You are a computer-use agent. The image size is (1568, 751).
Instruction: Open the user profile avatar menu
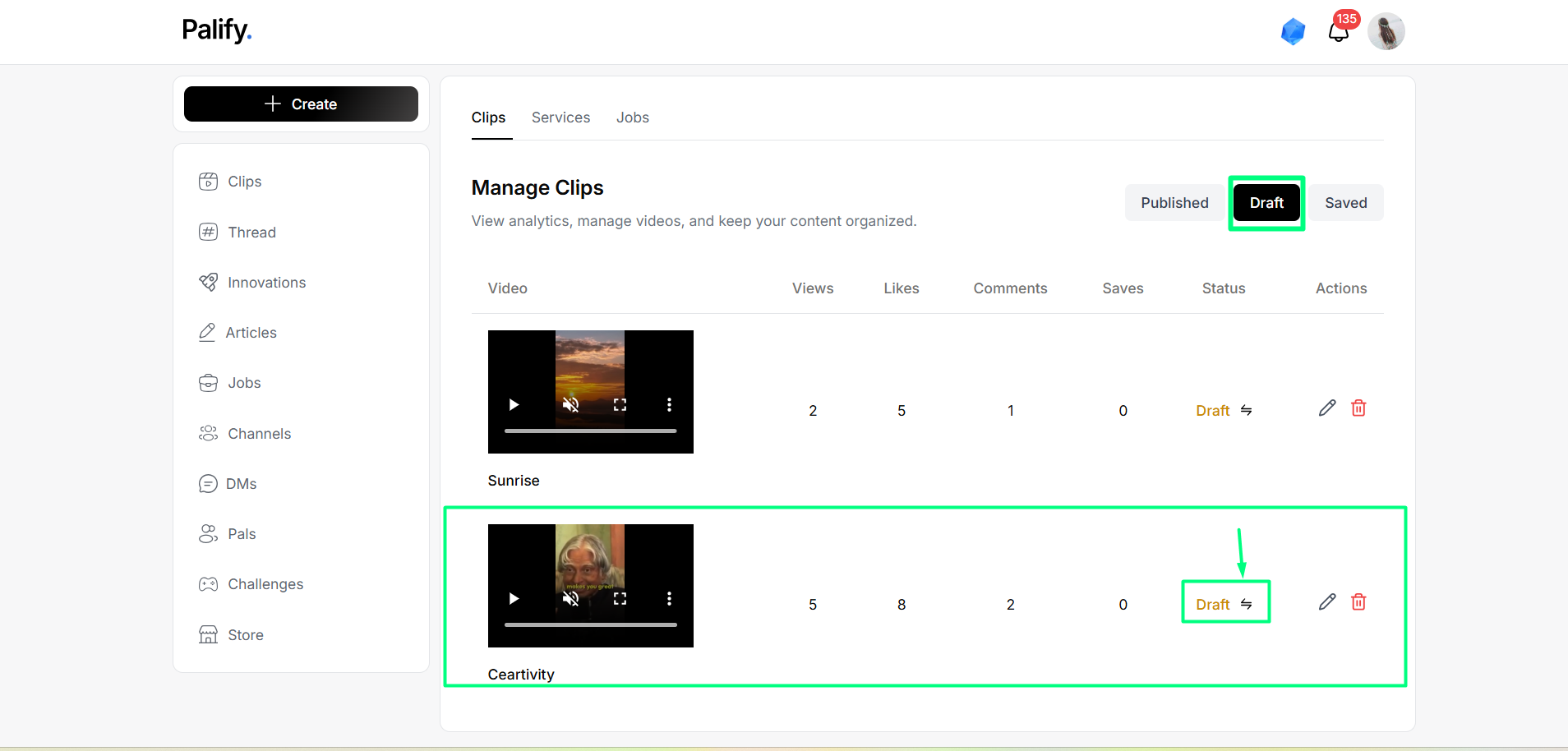[1386, 32]
